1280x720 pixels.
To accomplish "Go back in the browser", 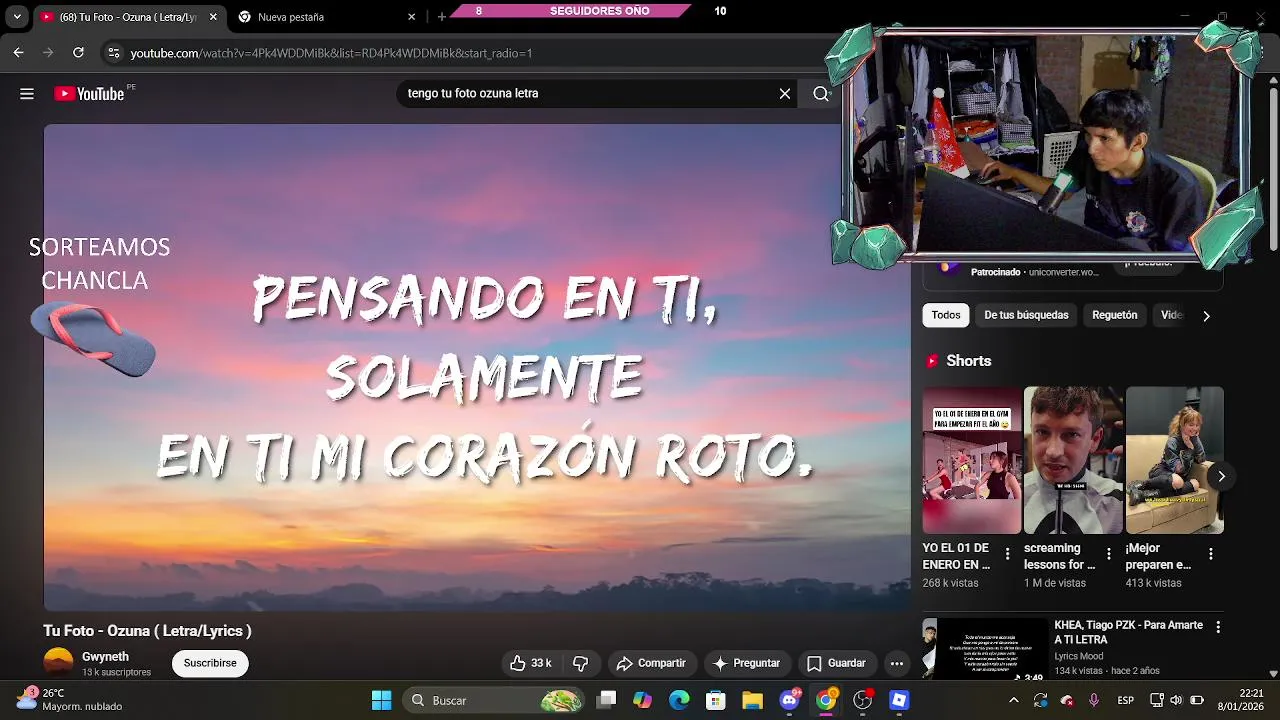I will point(18,53).
